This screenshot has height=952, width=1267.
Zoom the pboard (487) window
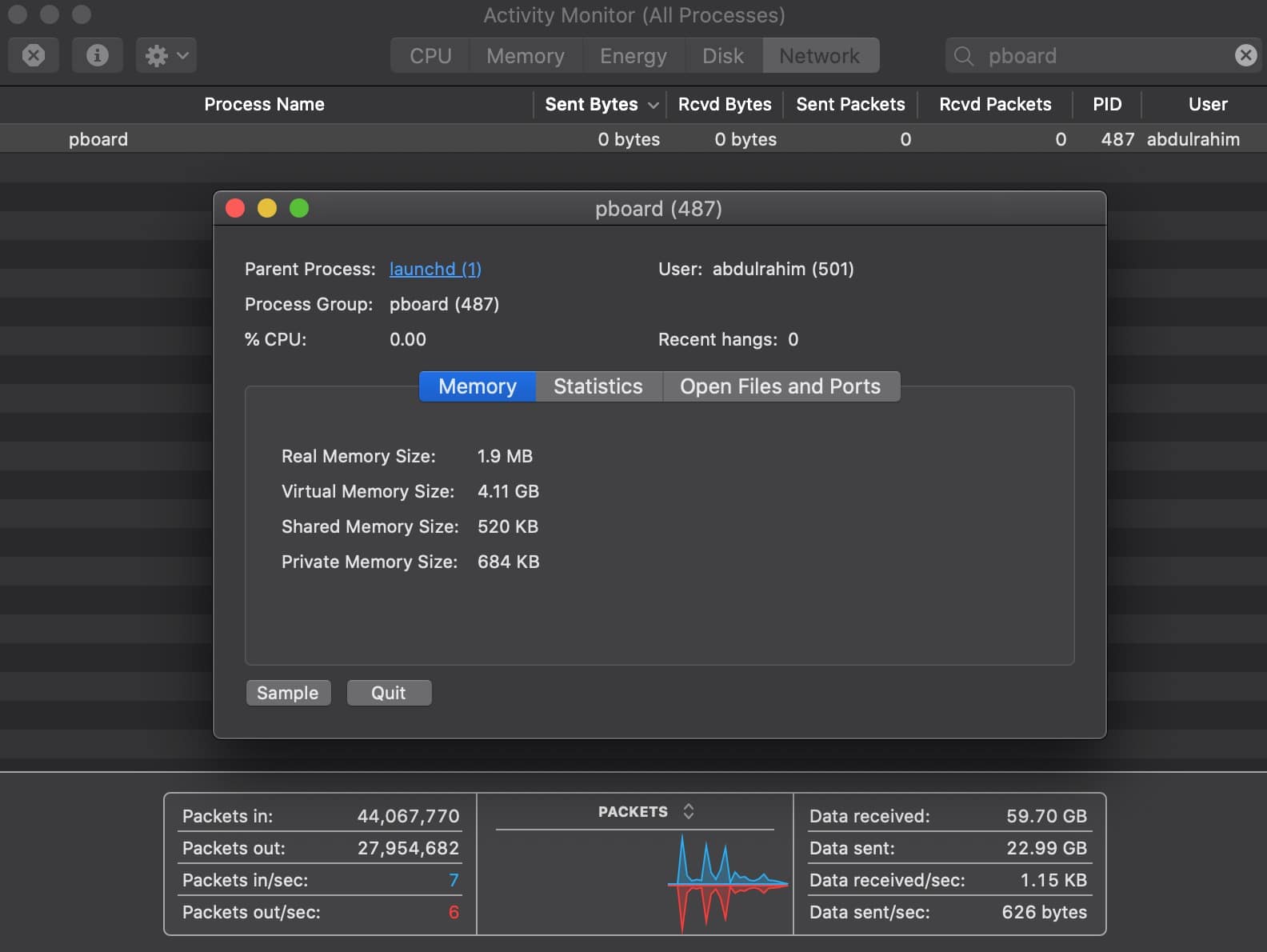pyautogui.click(x=299, y=209)
